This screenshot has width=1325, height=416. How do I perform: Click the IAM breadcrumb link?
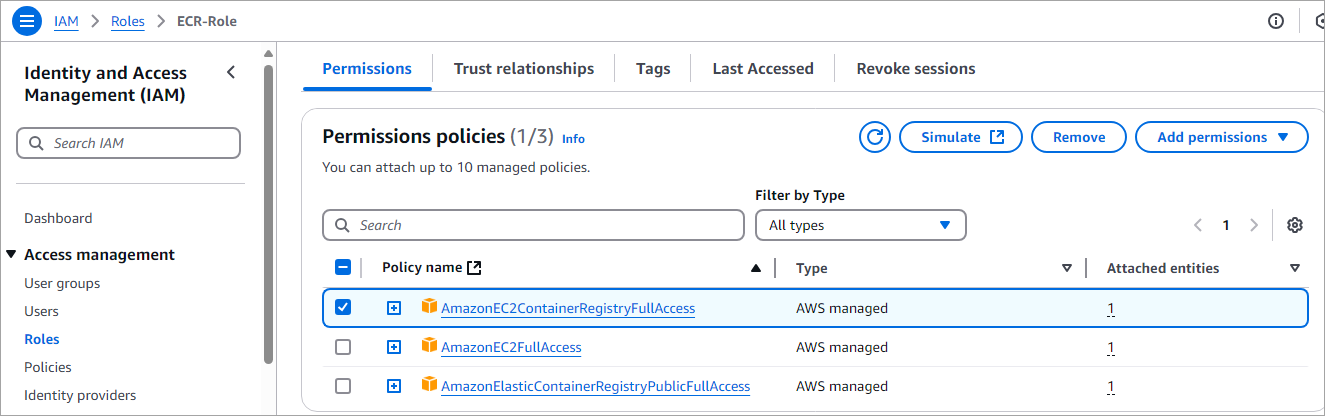pyautogui.click(x=66, y=21)
